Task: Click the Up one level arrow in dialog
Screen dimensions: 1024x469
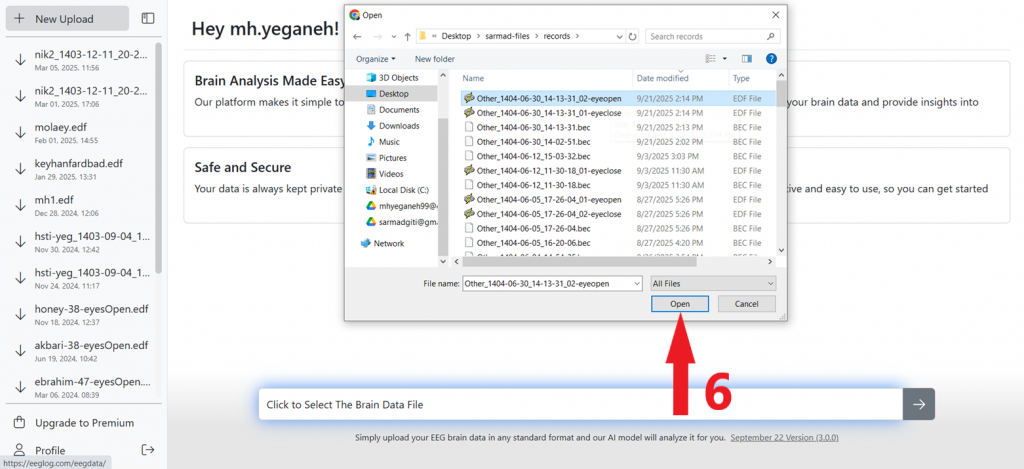Action: pyautogui.click(x=408, y=37)
